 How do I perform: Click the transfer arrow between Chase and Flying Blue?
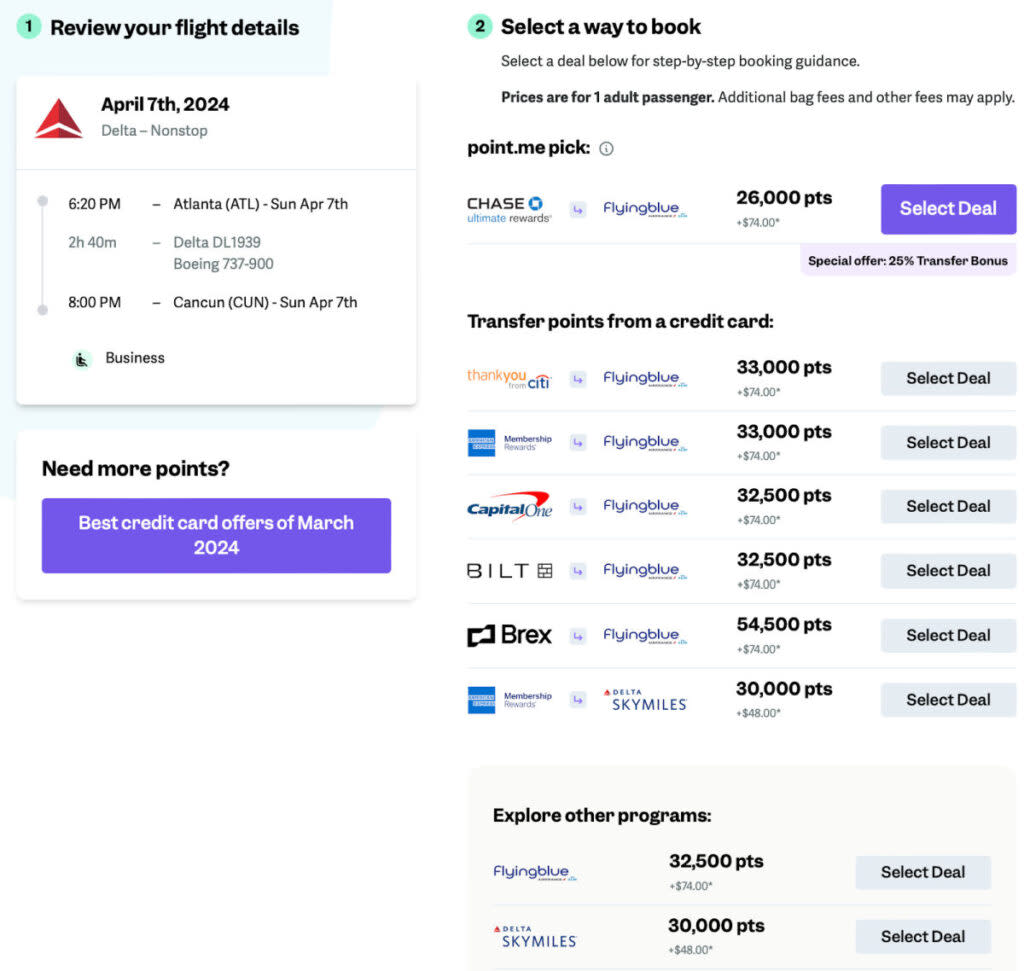click(578, 208)
